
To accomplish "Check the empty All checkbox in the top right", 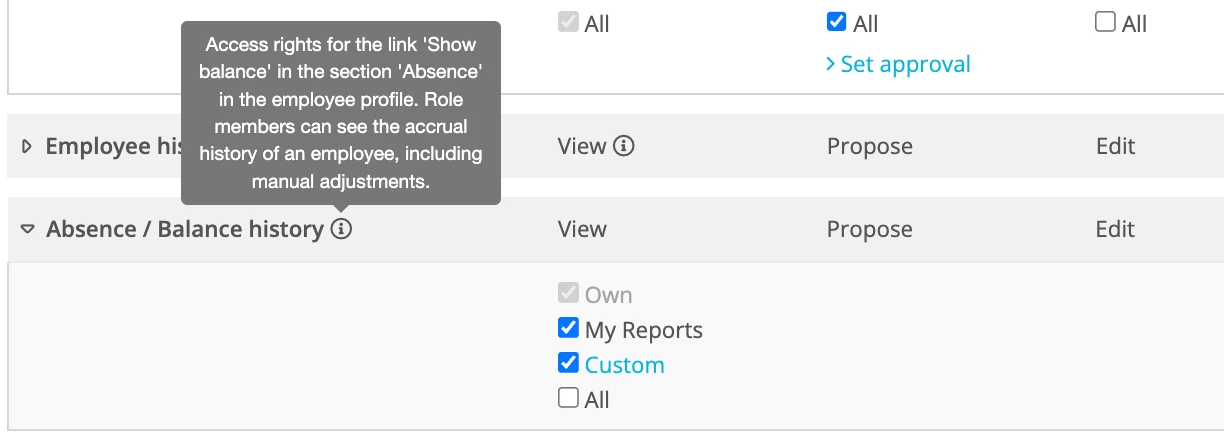I will (1105, 22).
